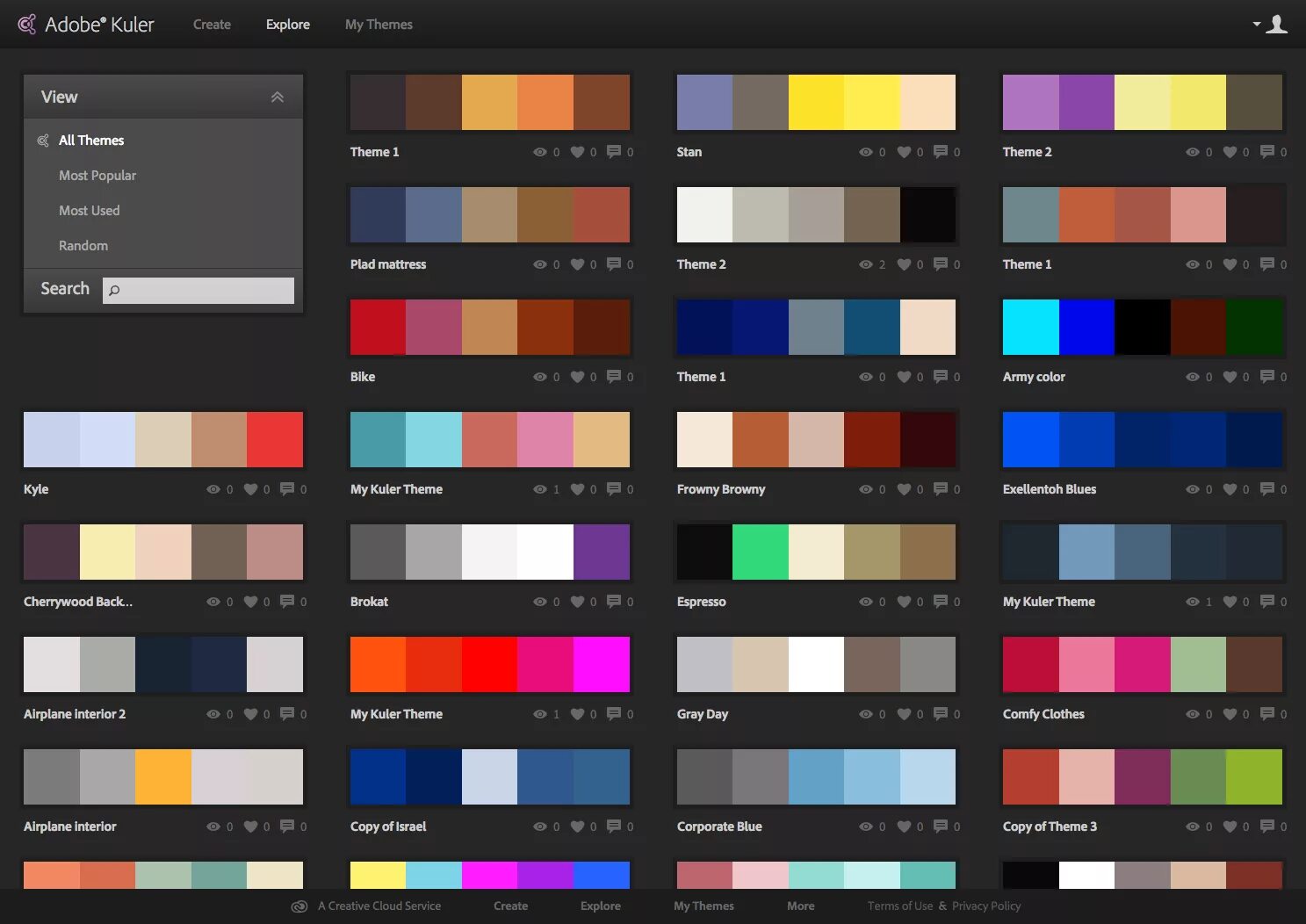Click the Adobe Kuler logo icon
This screenshot has height=924, width=1306.
(x=25, y=24)
